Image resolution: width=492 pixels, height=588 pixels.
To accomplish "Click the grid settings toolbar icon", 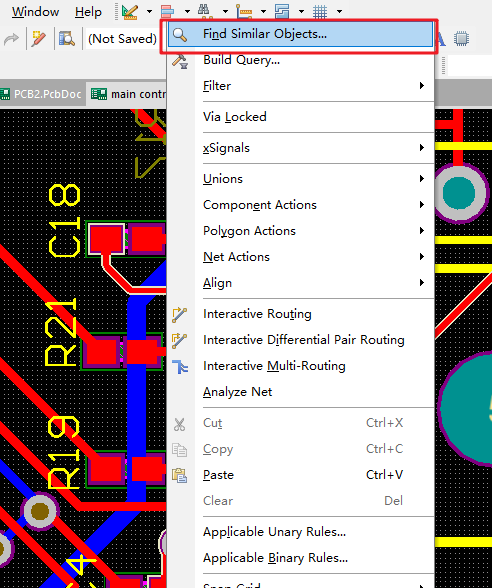I will click(x=320, y=11).
